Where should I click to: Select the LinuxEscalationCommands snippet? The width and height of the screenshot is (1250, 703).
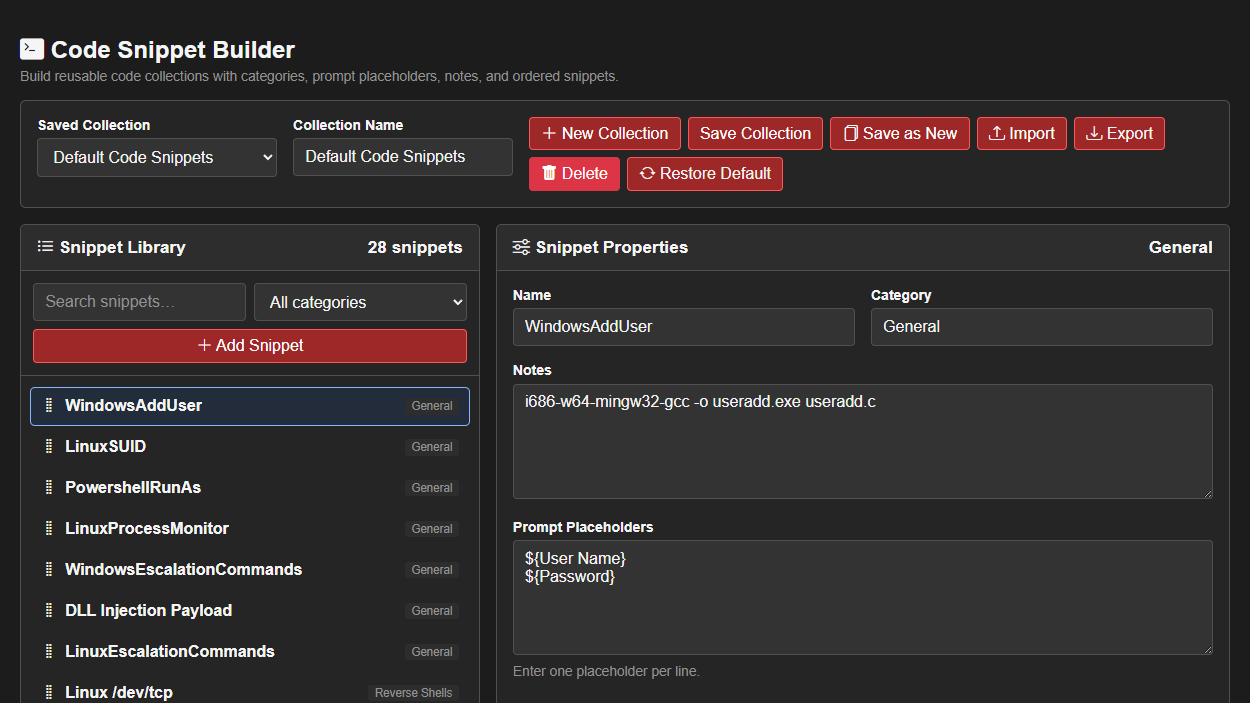point(250,652)
